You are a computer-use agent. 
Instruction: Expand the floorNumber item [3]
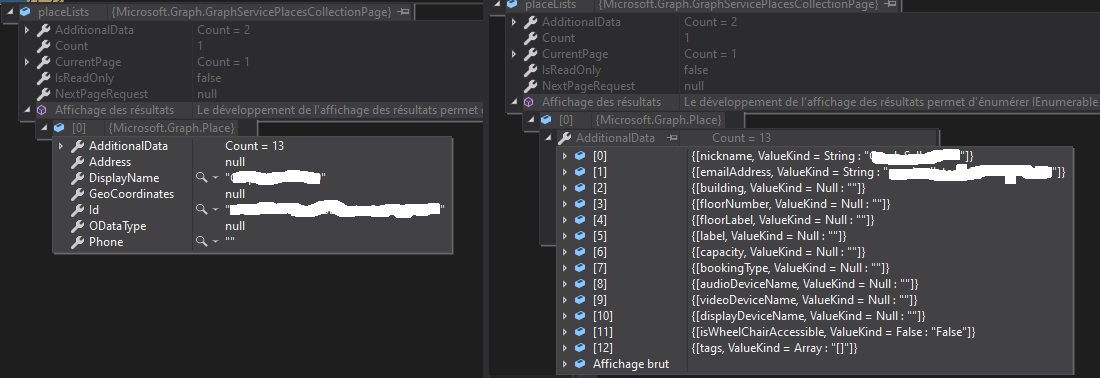pos(565,204)
